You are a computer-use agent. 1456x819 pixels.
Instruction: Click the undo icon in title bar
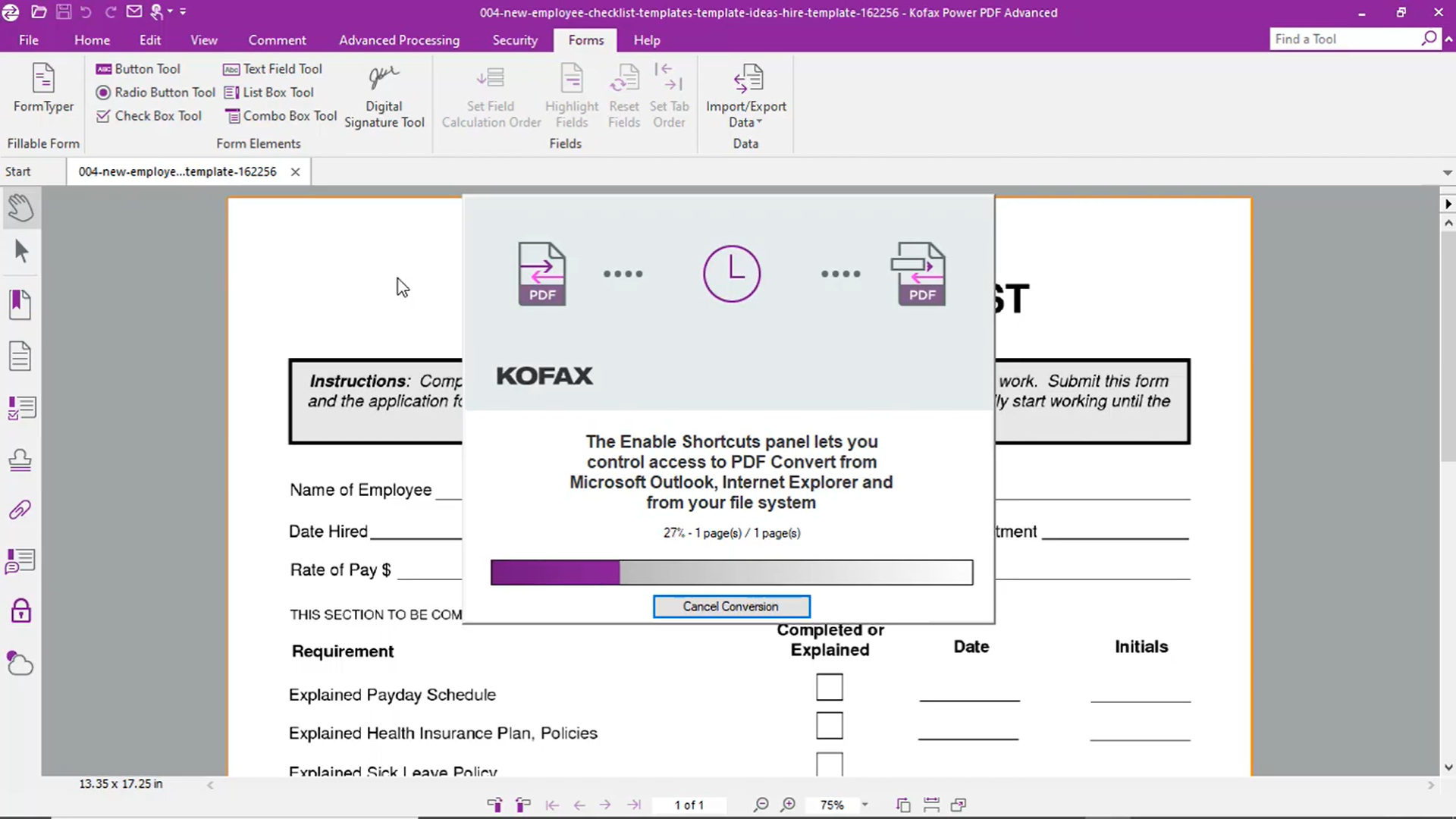[86, 12]
